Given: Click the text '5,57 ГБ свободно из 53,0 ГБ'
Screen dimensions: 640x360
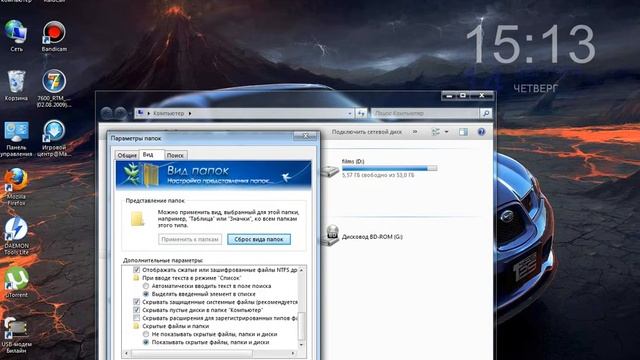Looking at the screenshot, I should point(378,175).
